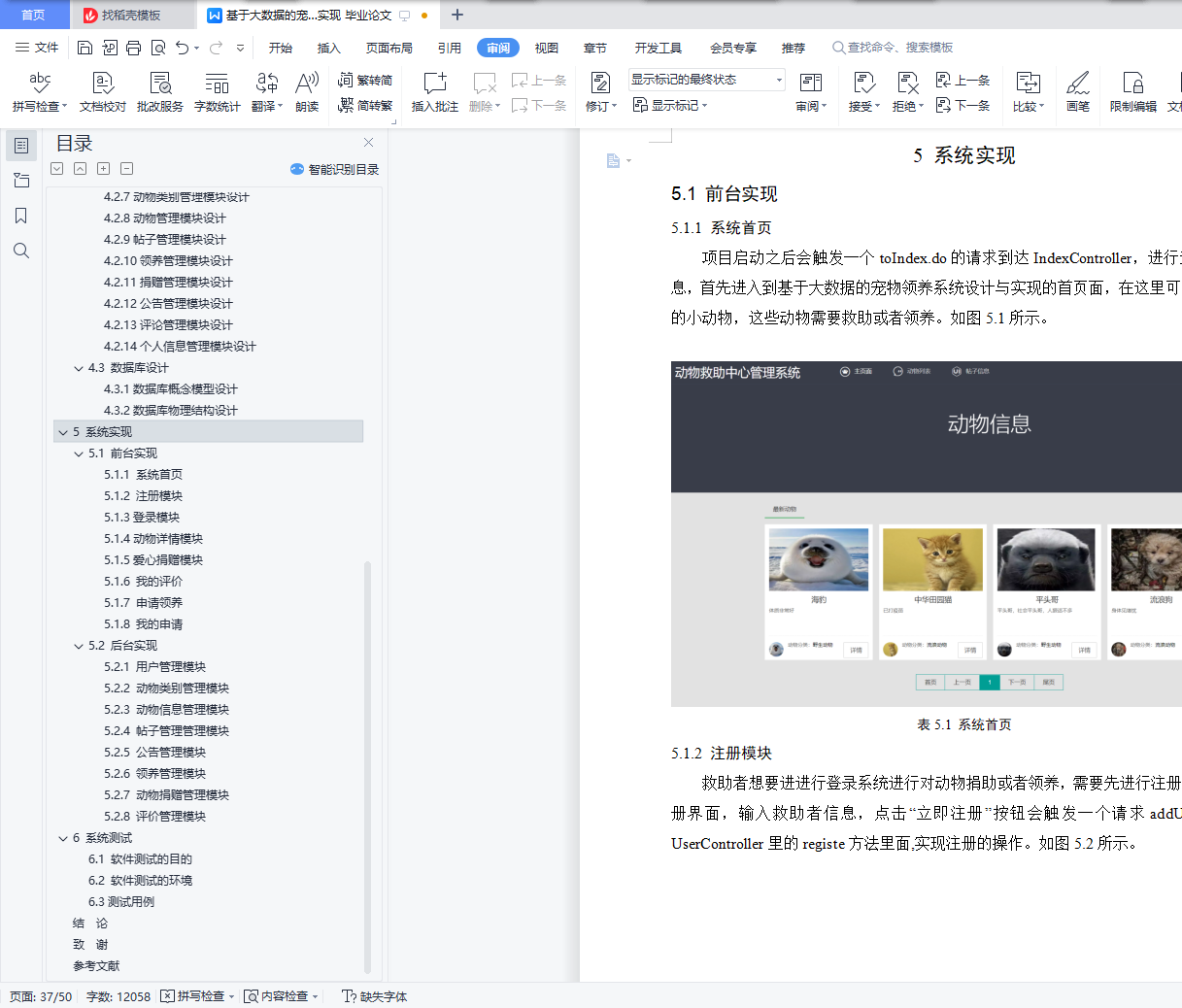Convert simplified to traditional (简转繁)
The height and width of the screenshot is (1008, 1182).
click(365, 106)
